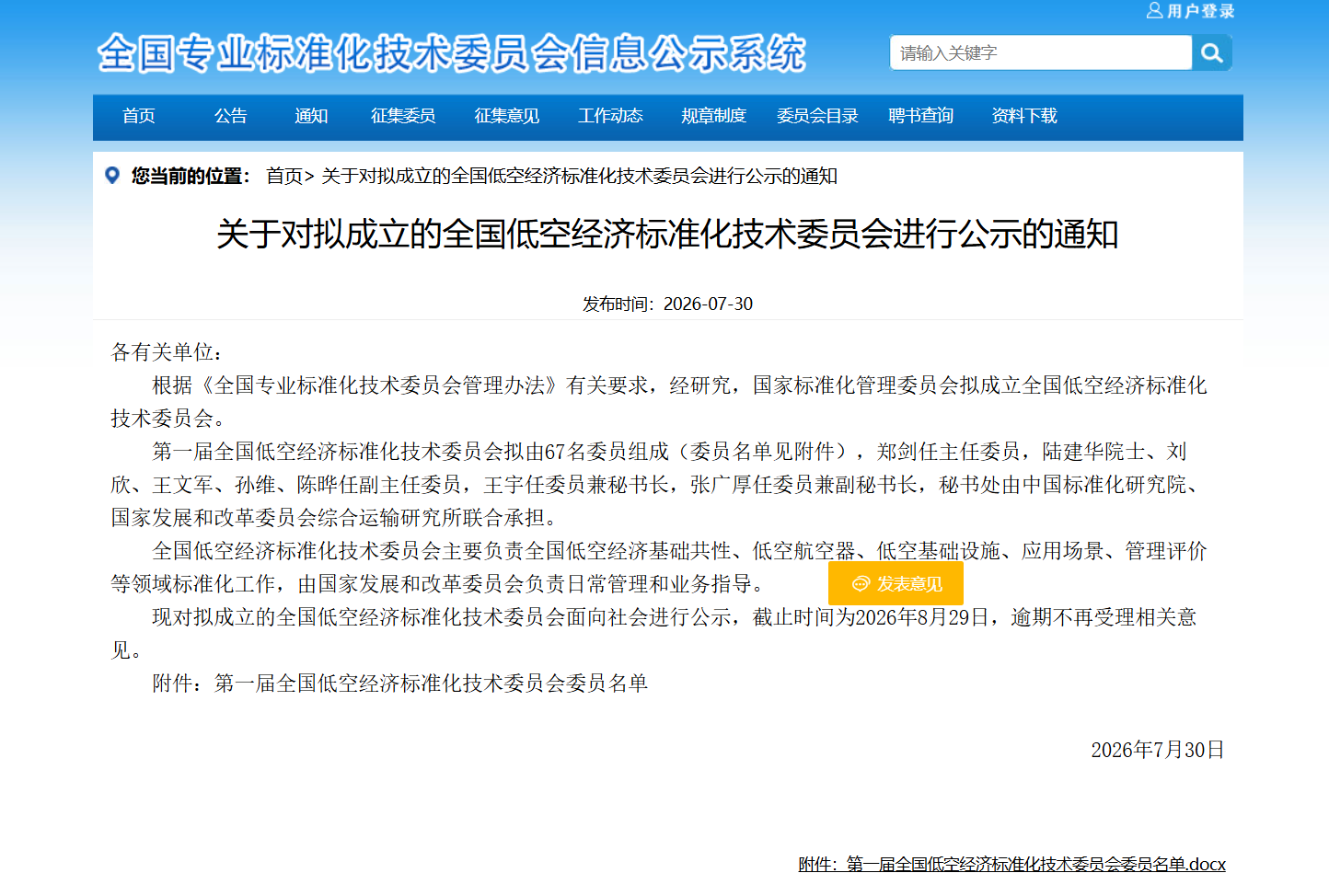Open the 工作动态 menu item

click(x=610, y=116)
